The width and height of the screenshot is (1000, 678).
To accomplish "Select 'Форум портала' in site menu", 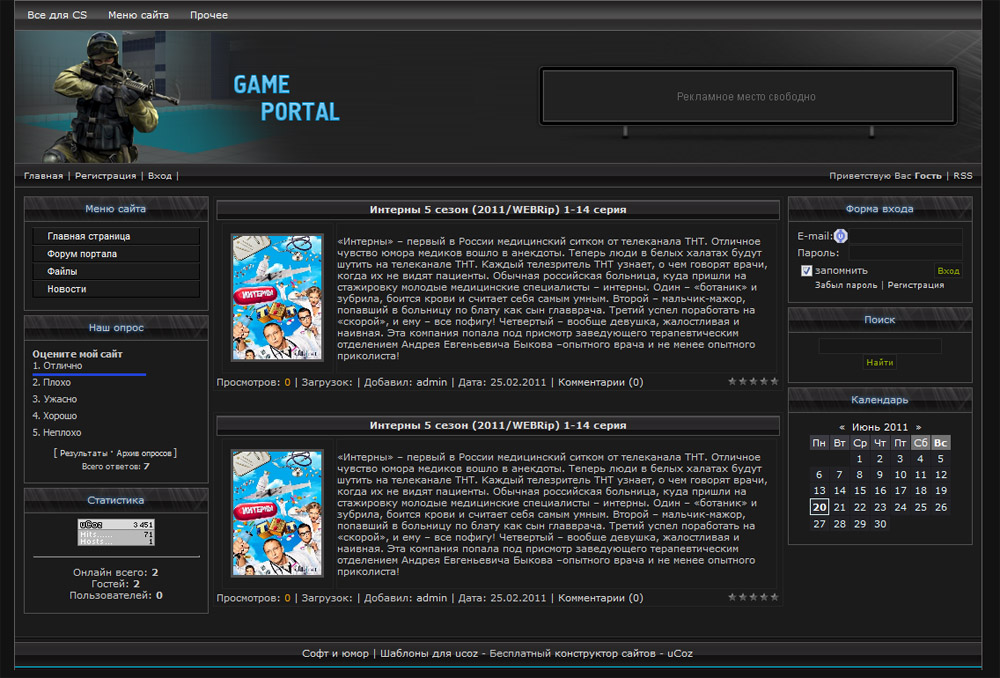I will (82, 254).
